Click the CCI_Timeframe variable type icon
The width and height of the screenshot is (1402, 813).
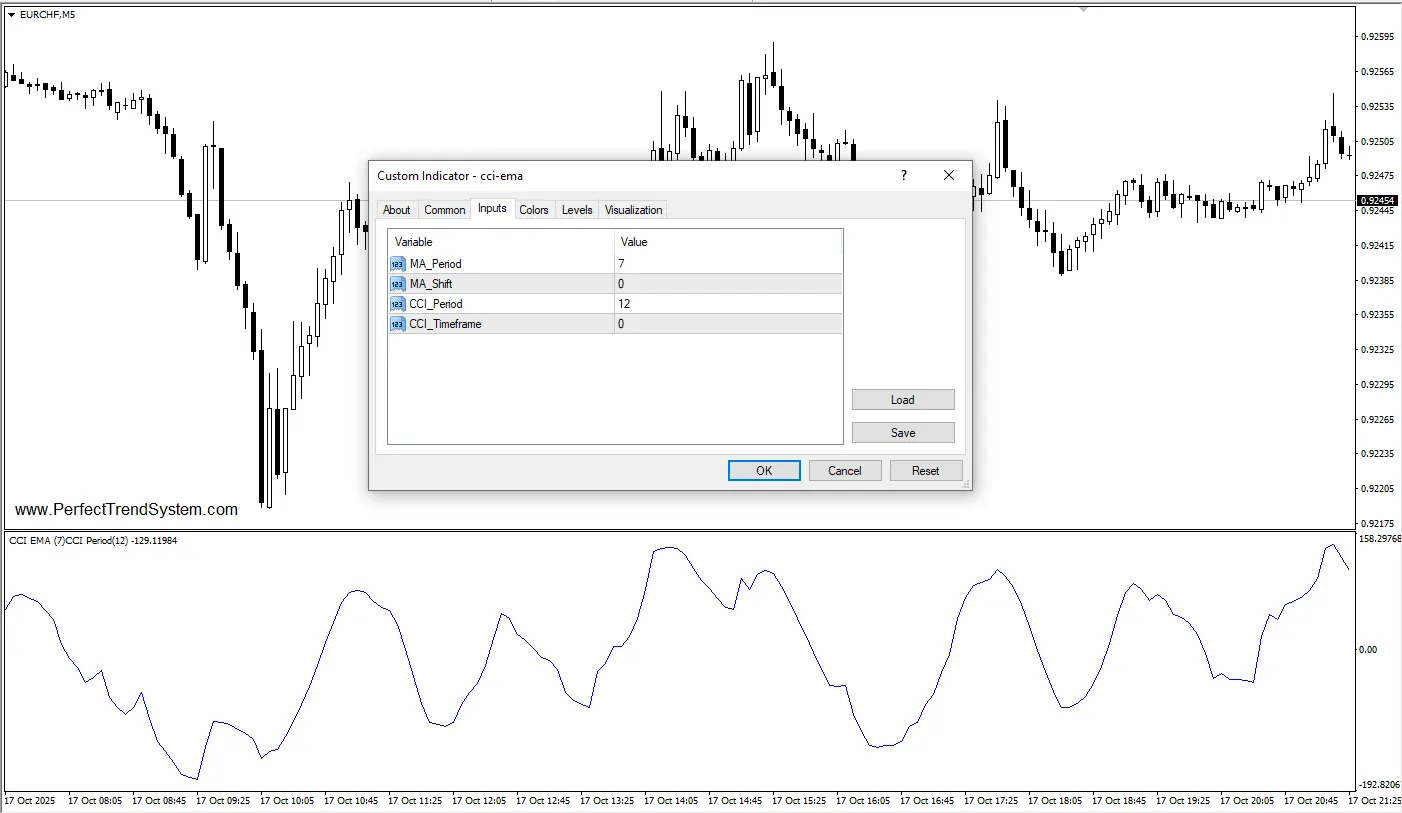[397, 324]
